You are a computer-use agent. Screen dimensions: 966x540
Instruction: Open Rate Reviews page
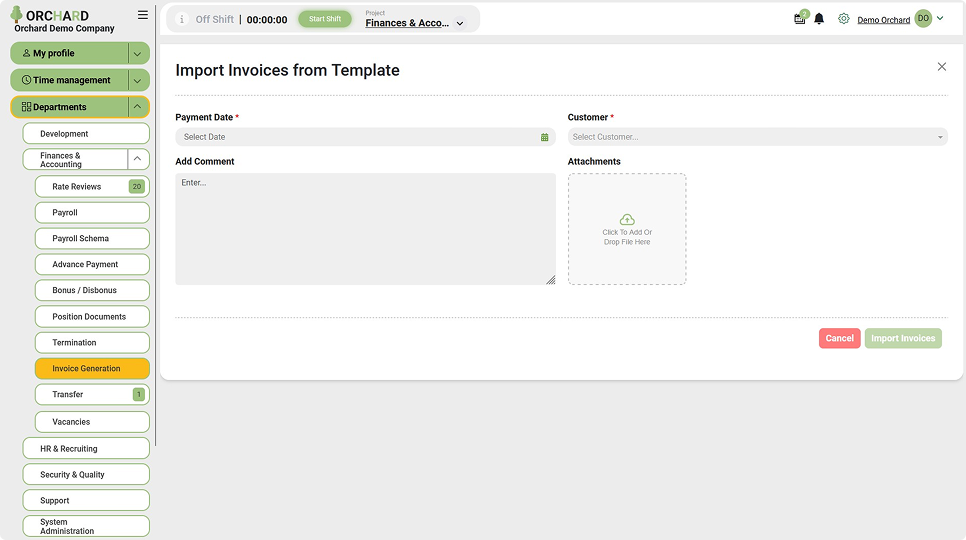click(92, 187)
